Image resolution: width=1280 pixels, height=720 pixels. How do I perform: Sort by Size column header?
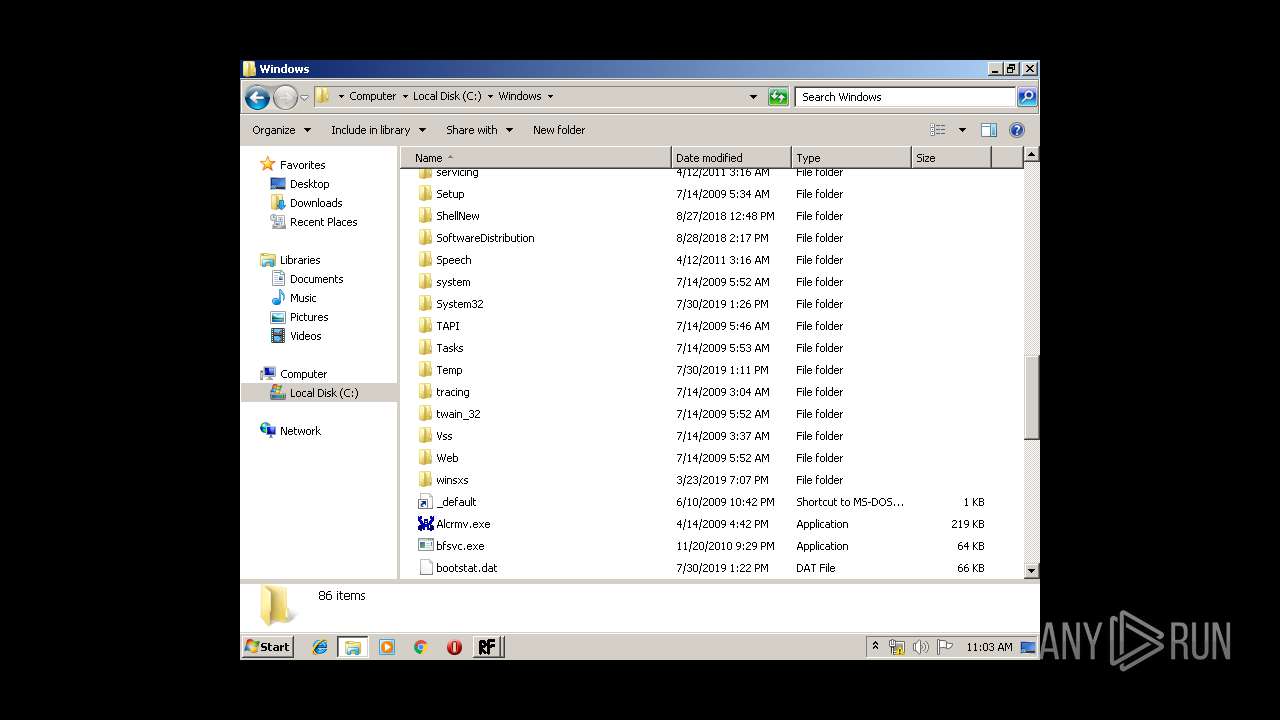click(x=951, y=158)
